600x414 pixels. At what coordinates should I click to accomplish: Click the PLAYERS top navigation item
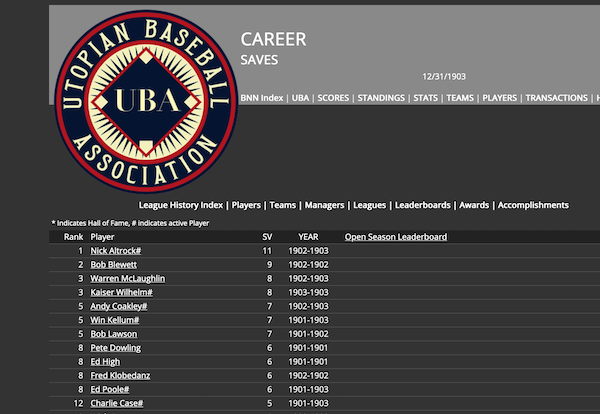click(x=500, y=98)
